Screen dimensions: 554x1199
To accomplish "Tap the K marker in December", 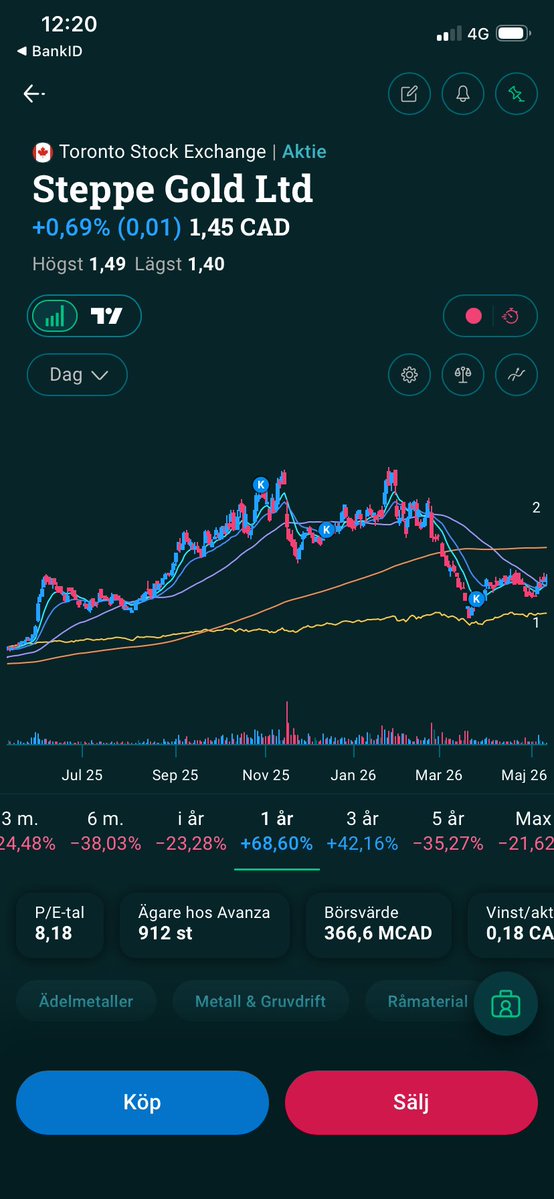I will point(326,529).
